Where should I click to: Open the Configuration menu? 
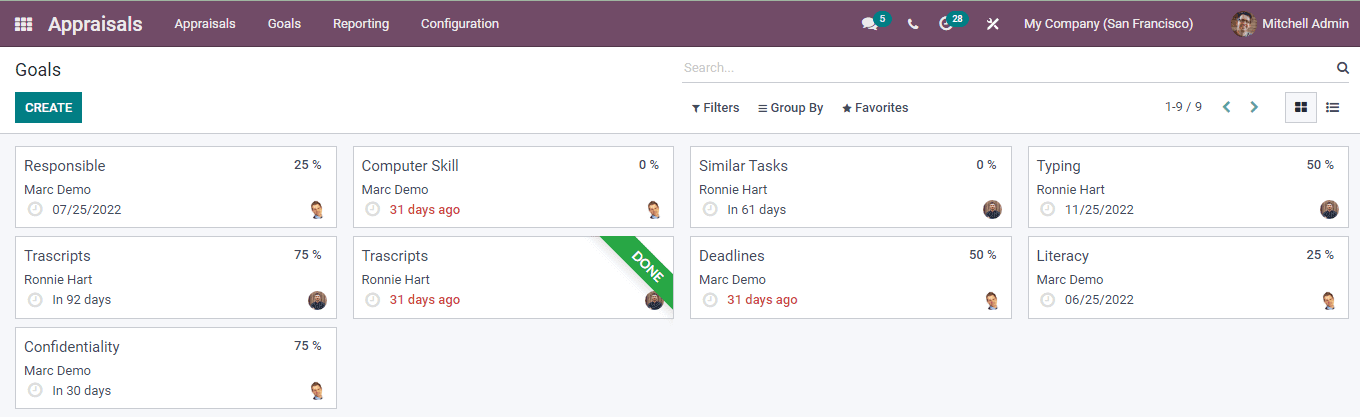[x=460, y=24]
